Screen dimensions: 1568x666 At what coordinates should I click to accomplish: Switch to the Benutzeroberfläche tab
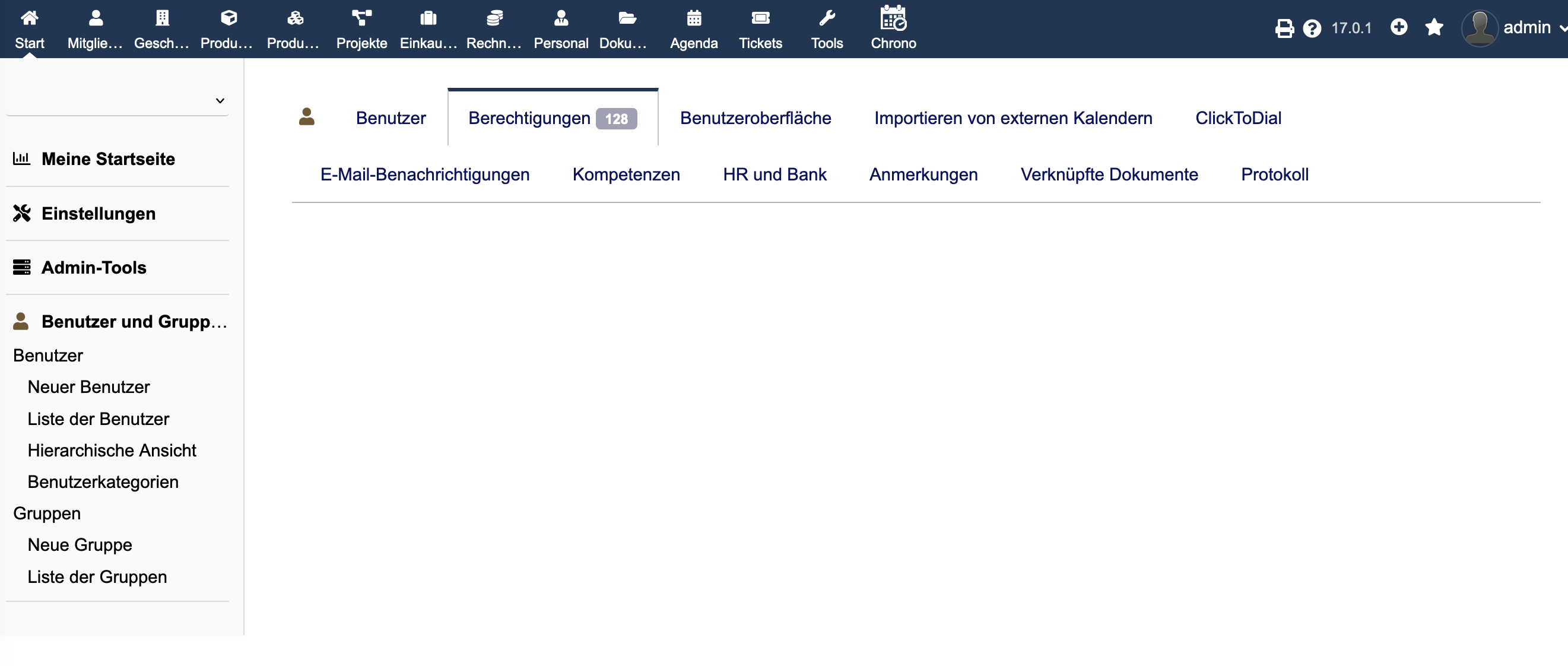pos(756,118)
